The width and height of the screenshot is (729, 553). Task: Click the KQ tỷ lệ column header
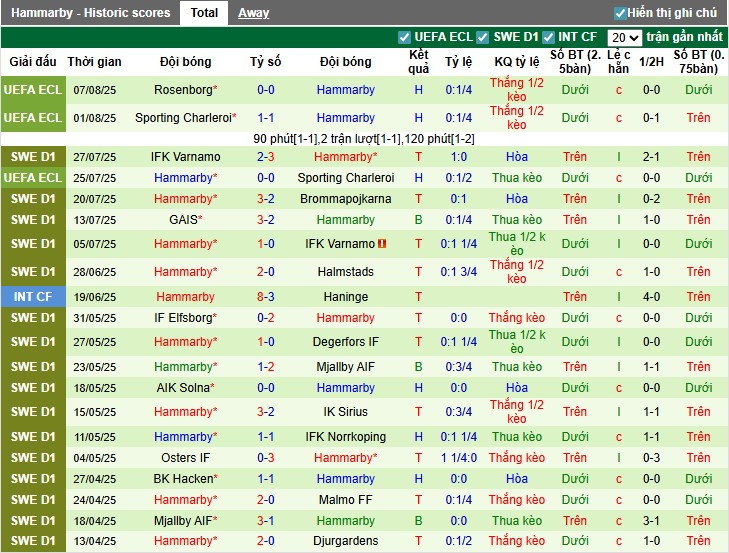click(517, 62)
